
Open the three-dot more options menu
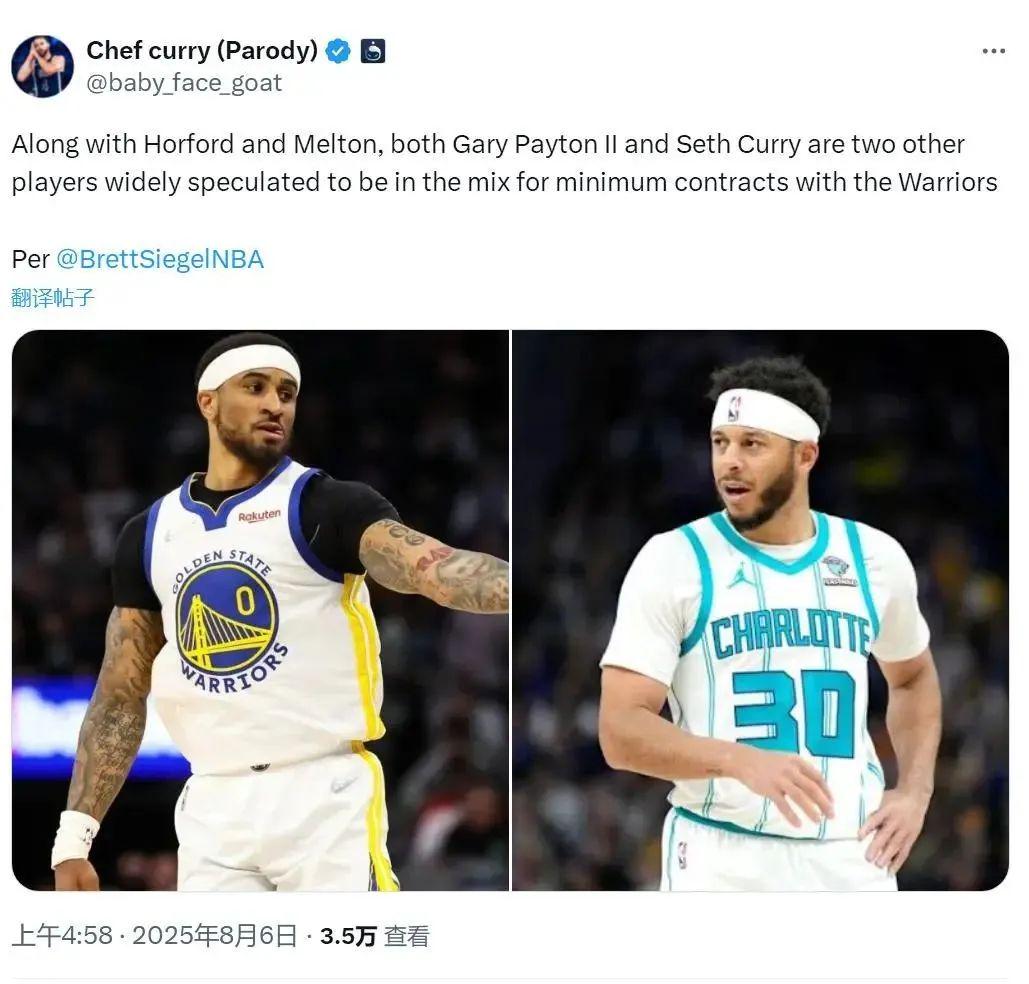994,51
